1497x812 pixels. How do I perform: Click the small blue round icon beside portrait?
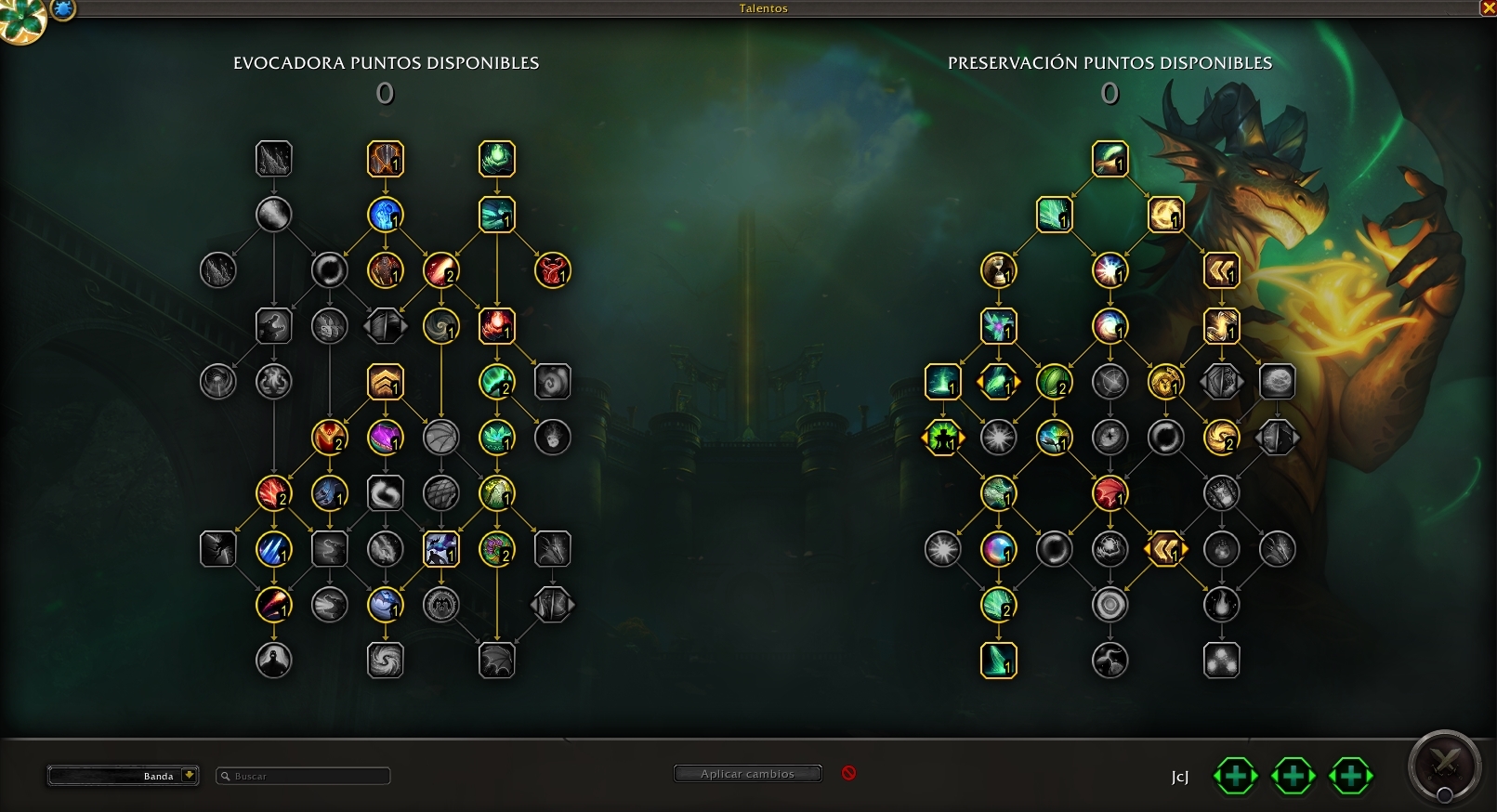[63, 9]
